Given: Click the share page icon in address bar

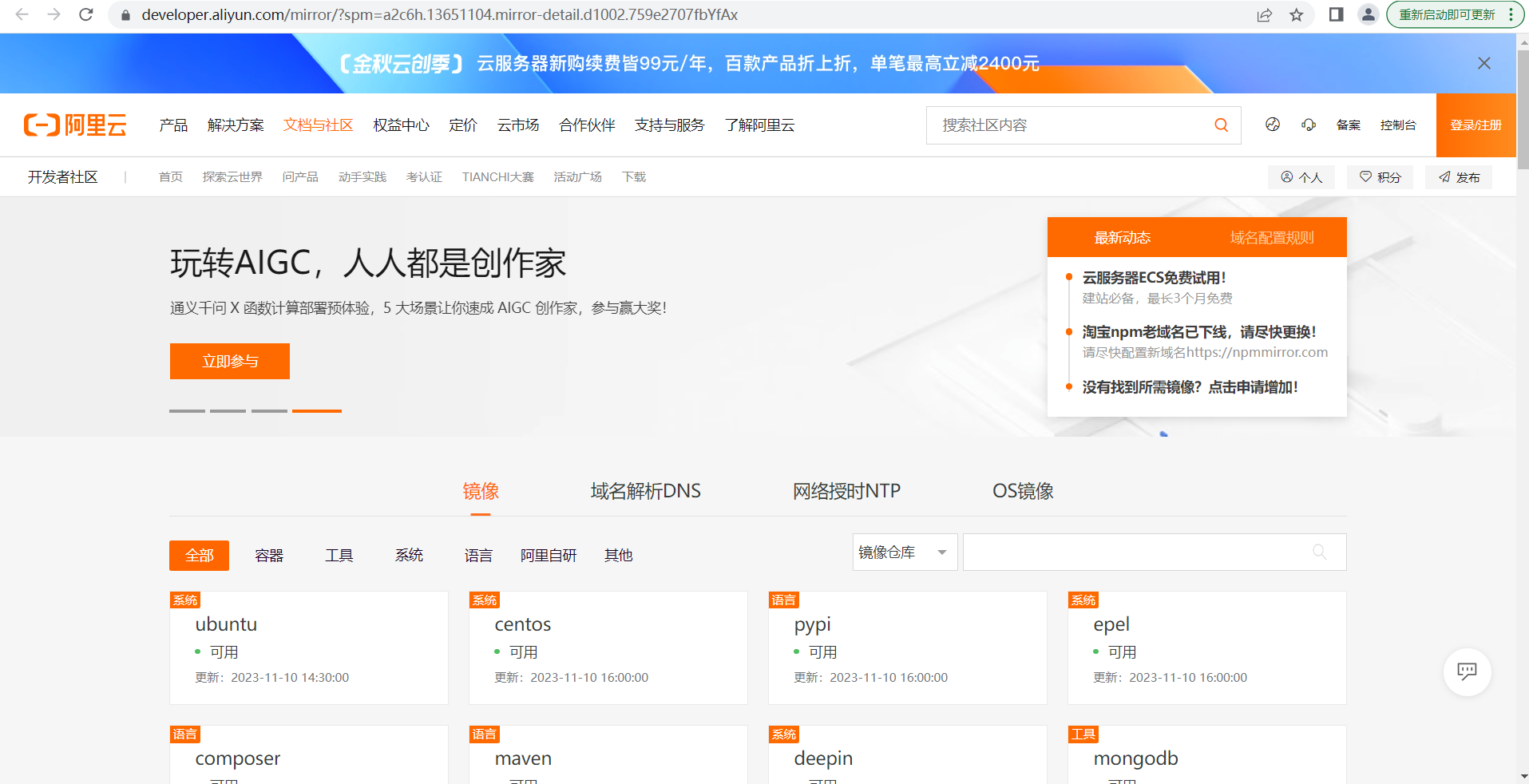Looking at the screenshot, I should [x=1264, y=15].
